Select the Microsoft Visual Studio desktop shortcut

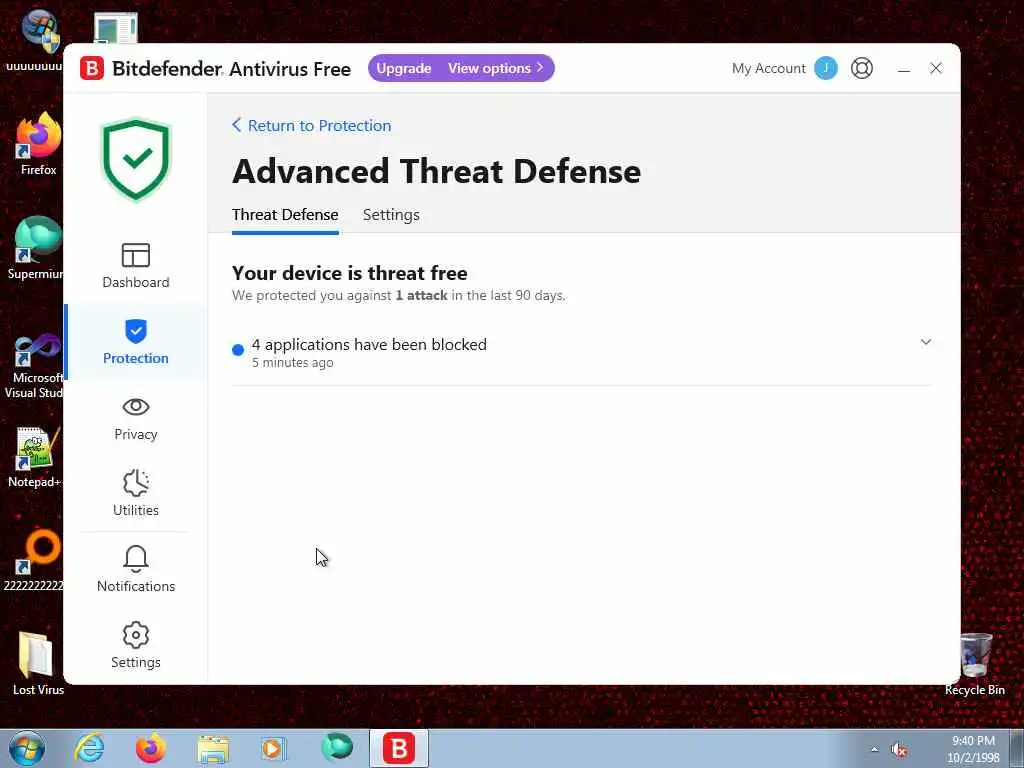click(34, 366)
